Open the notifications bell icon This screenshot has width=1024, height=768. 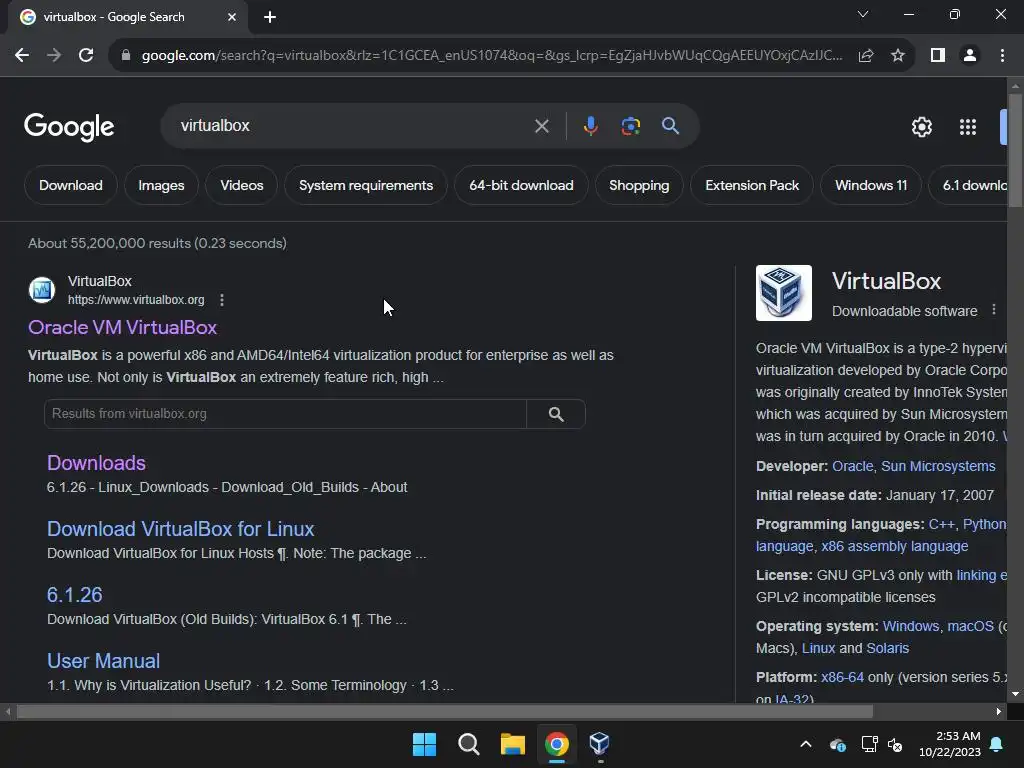[x=997, y=744]
